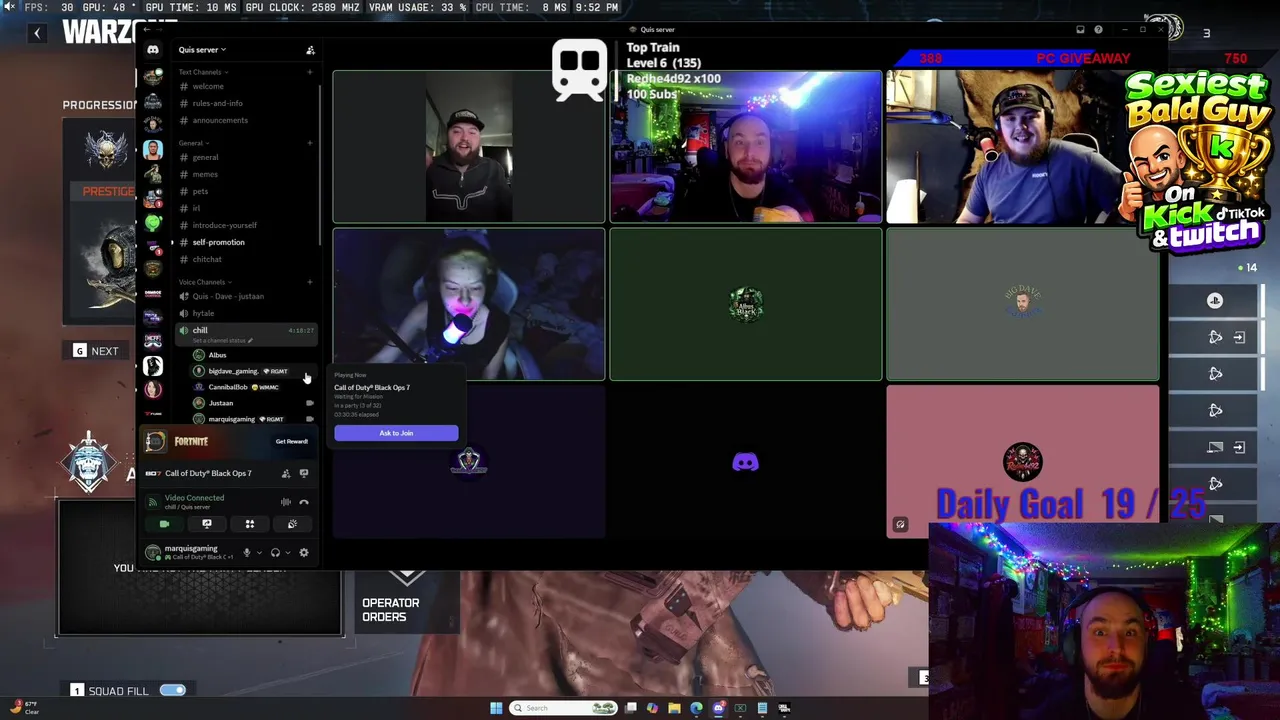This screenshot has height=720, width=1280.
Task: Click the Windows taskbar Search box
Action: (563, 708)
